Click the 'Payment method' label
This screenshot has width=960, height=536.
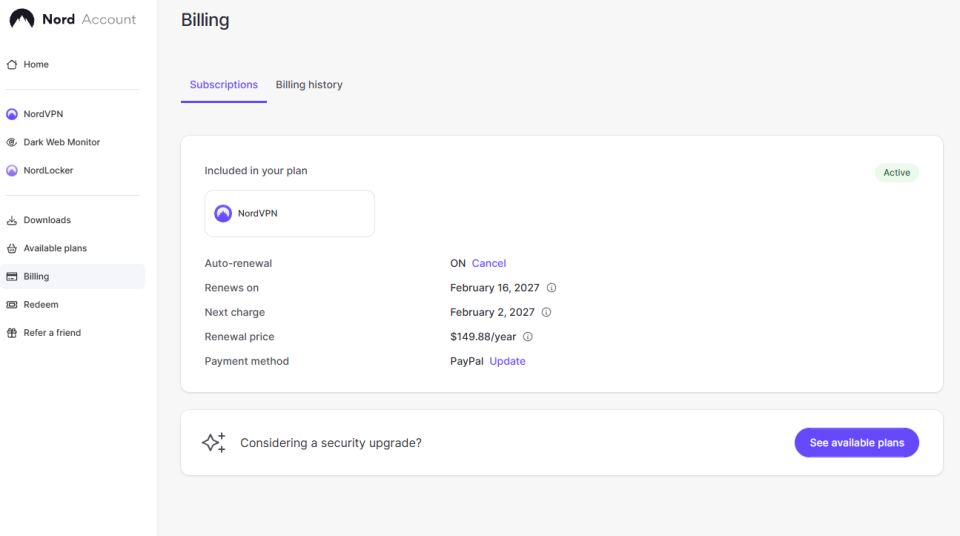pos(247,361)
